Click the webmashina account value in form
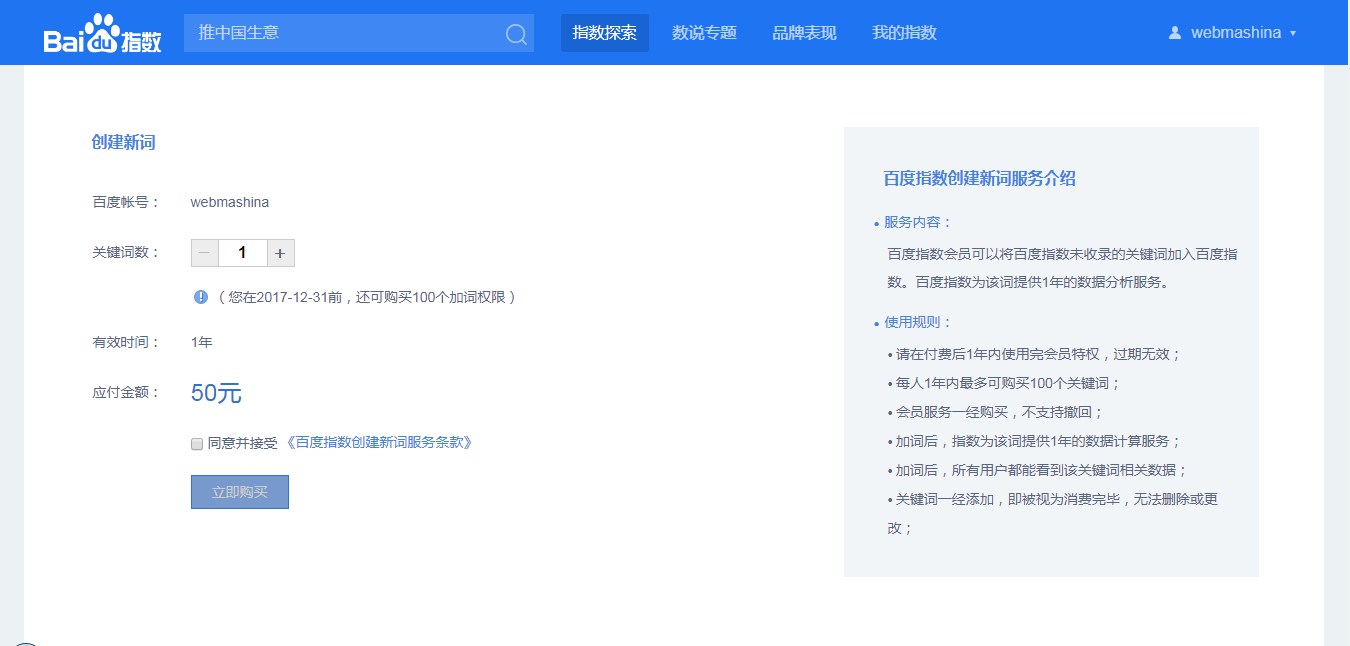The height and width of the screenshot is (646, 1350). point(230,202)
